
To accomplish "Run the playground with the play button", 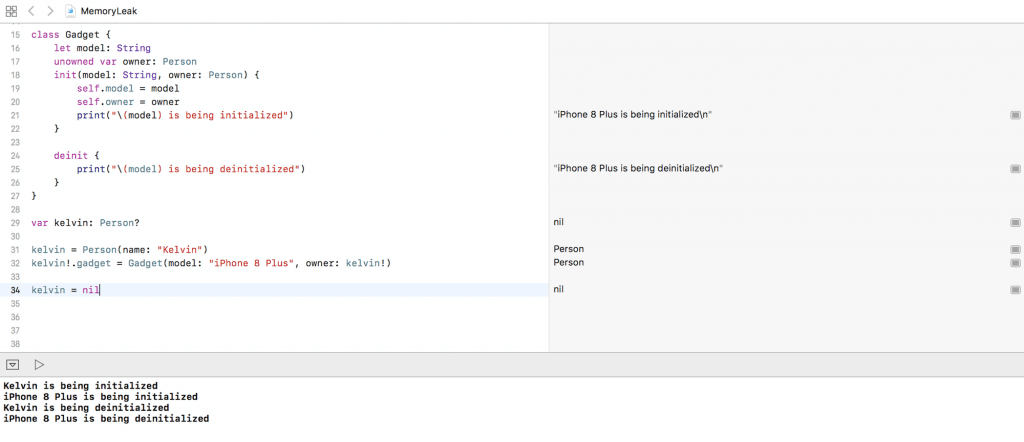I will point(40,365).
